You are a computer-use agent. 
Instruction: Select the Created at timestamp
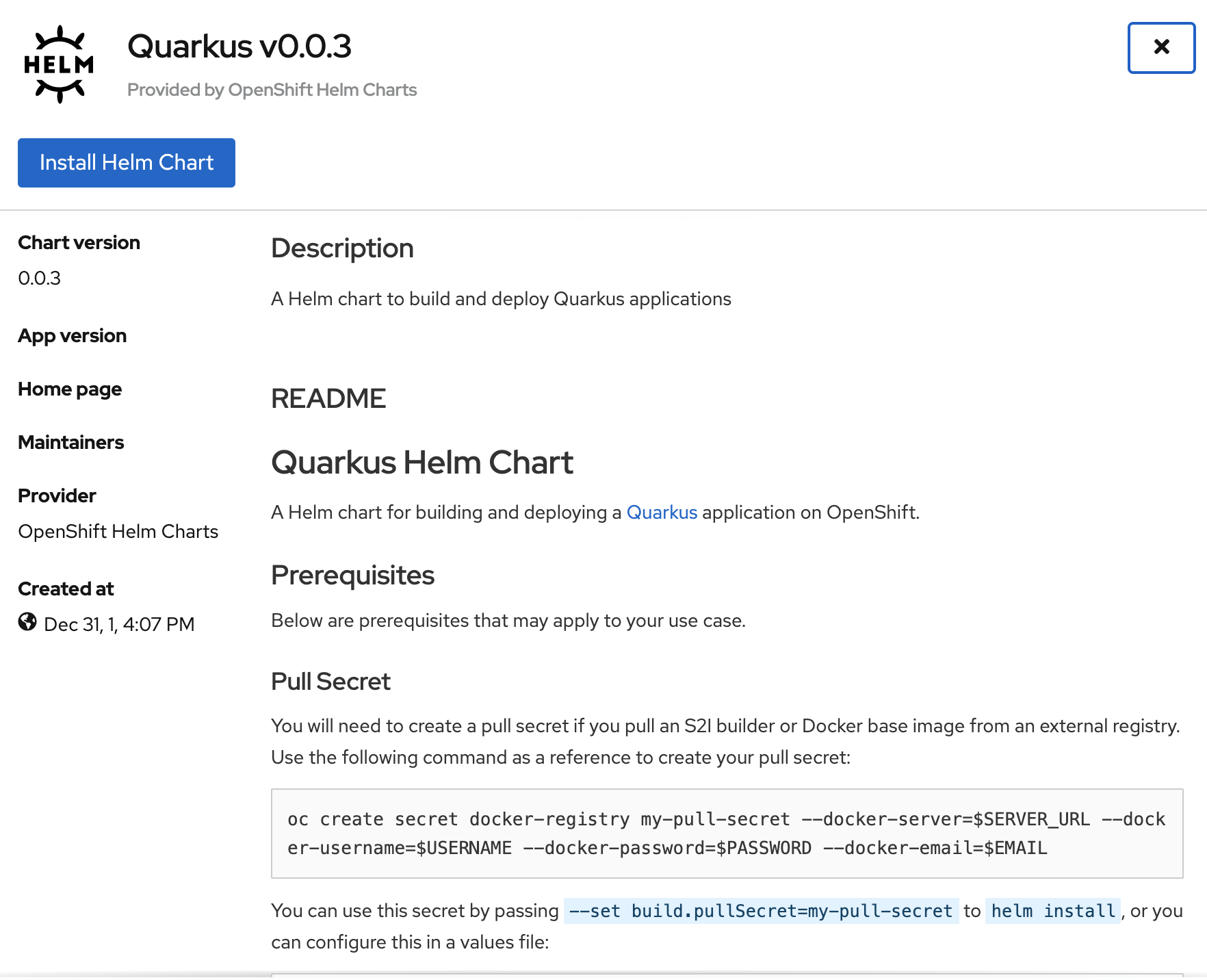pos(119,623)
